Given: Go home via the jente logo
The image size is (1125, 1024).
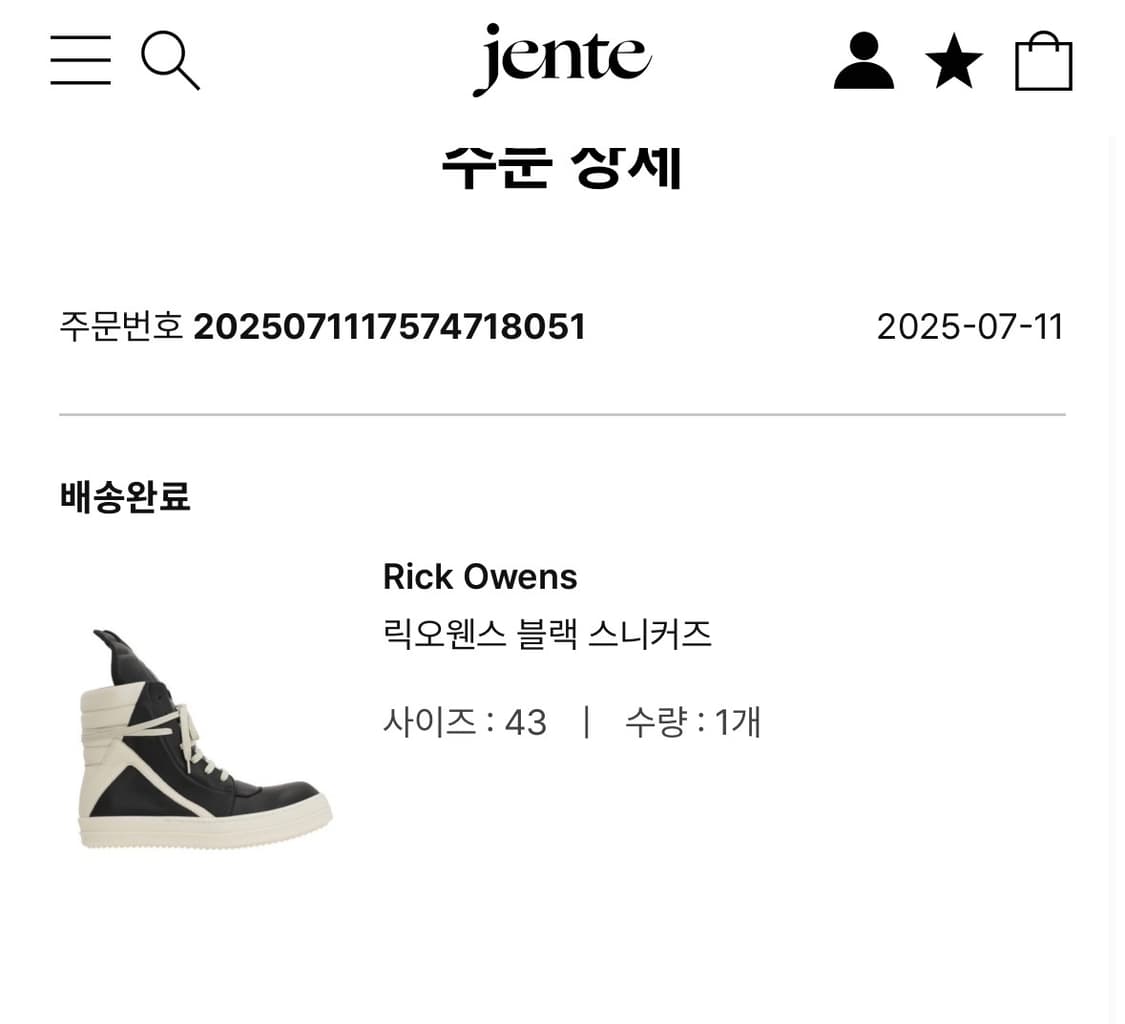Looking at the screenshot, I should (562, 60).
